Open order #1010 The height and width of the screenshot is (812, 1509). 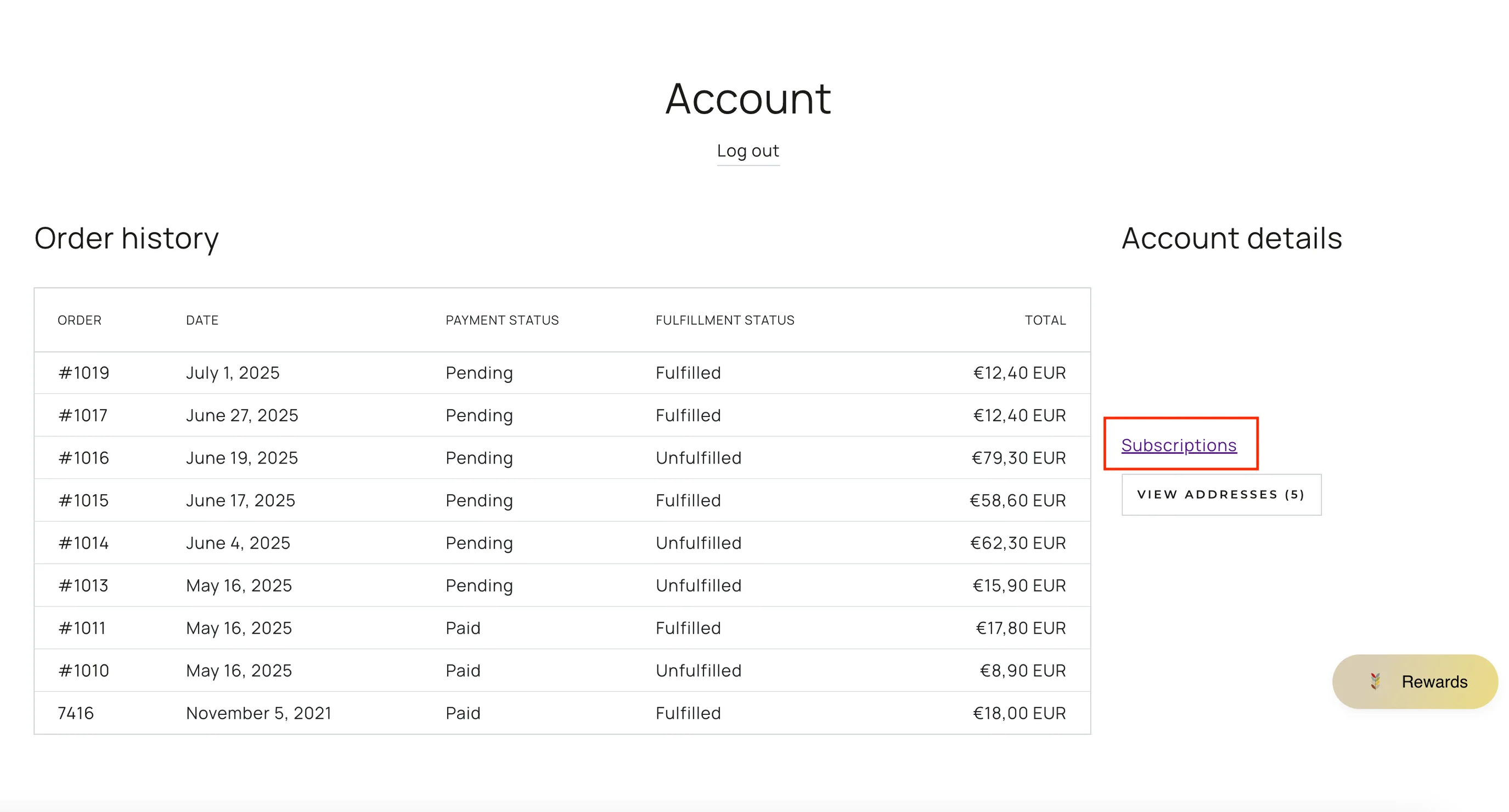84,671
